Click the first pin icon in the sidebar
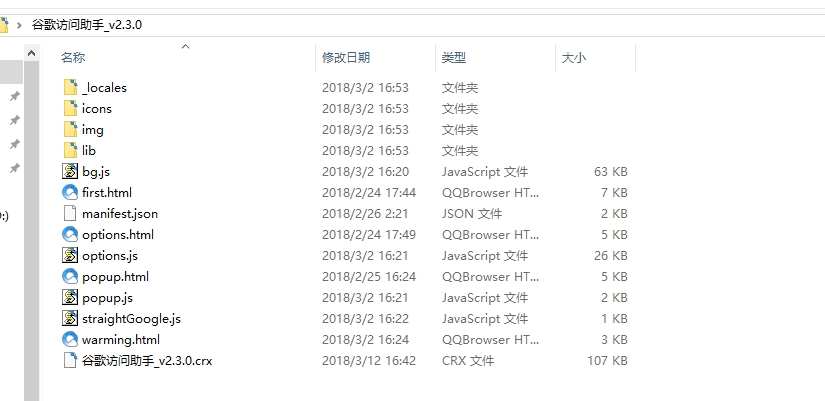 14,97
